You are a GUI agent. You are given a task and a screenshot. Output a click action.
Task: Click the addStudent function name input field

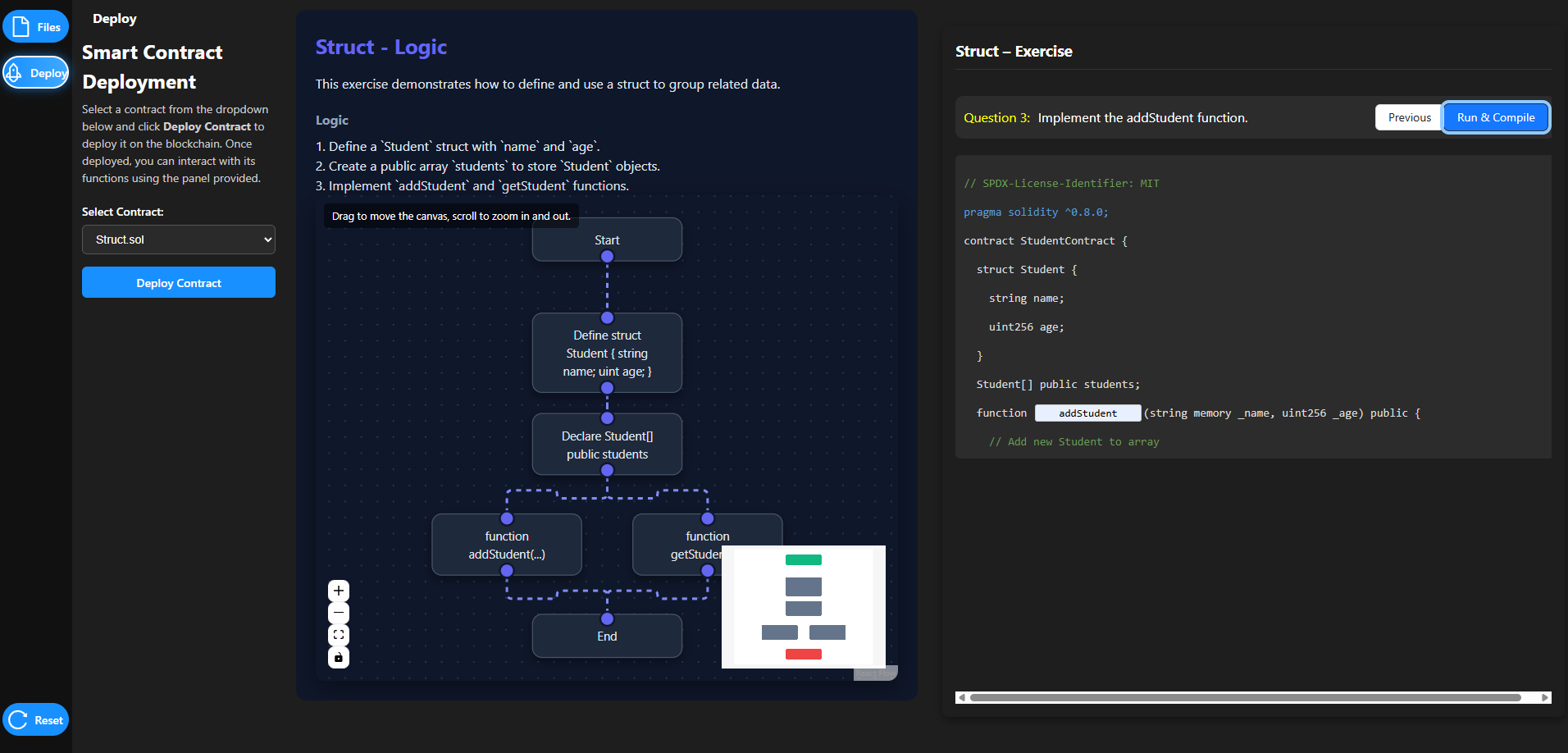(1087, 413)
